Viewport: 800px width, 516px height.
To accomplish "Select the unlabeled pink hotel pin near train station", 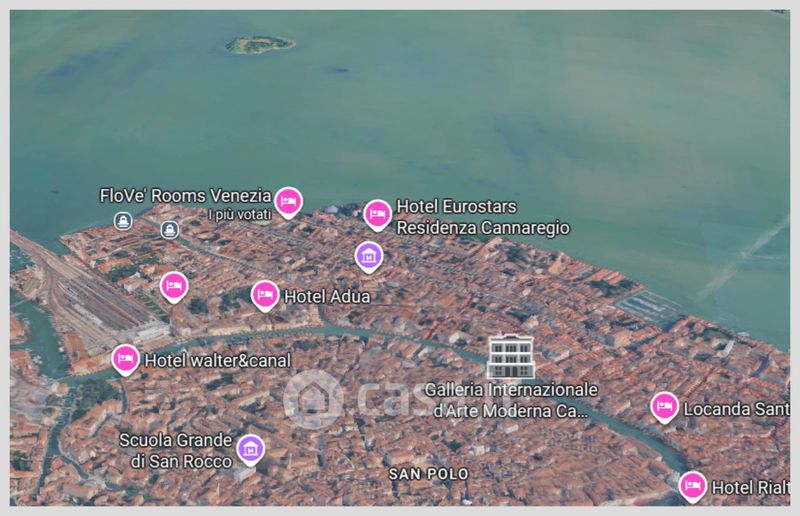I will point(174,285).
